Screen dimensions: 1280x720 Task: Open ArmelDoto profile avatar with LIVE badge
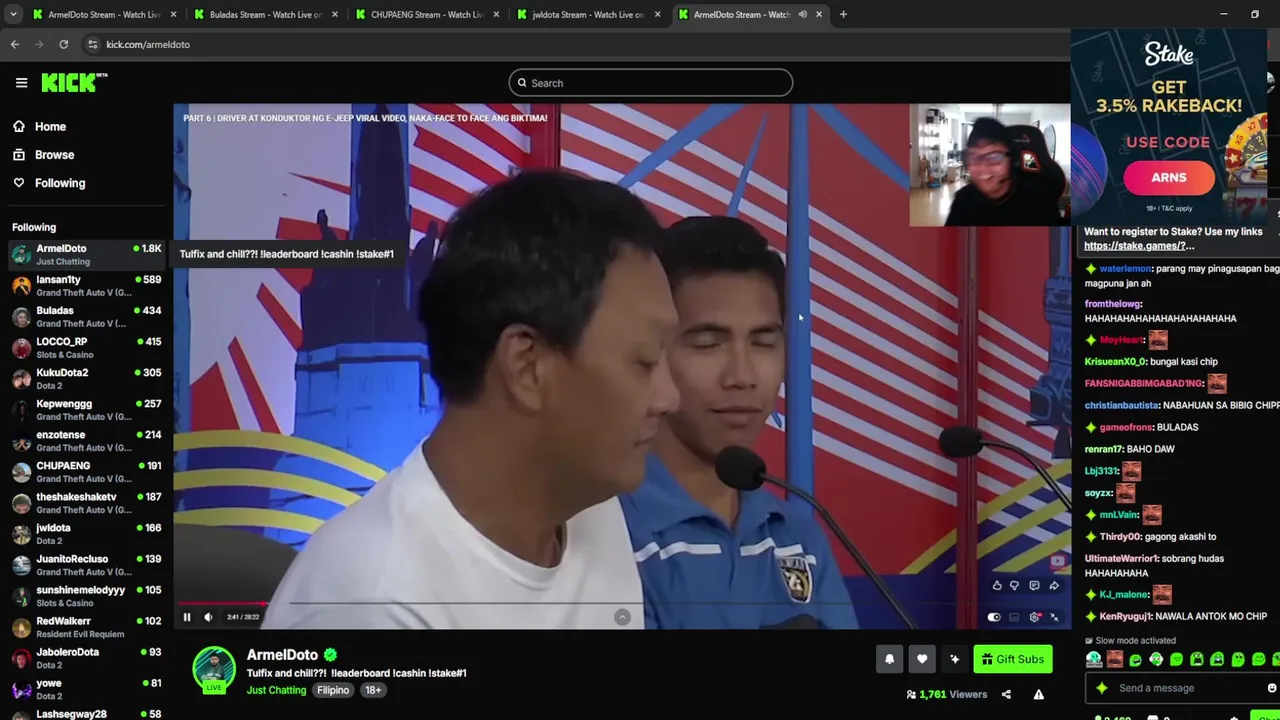coord(214,669)
